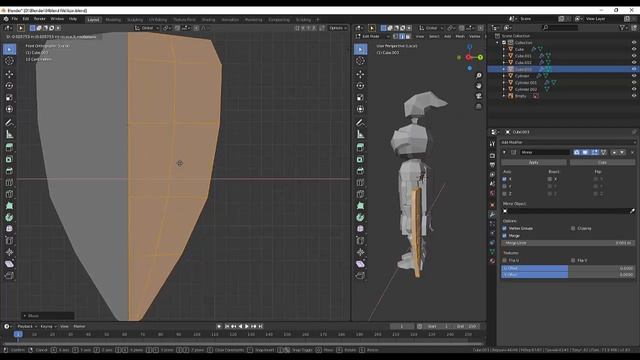Image resolution: width=640 pixels, height=360 pixels.
Task: Hide Cube.001 using its eye icon
Action: (x=633, y=56)
